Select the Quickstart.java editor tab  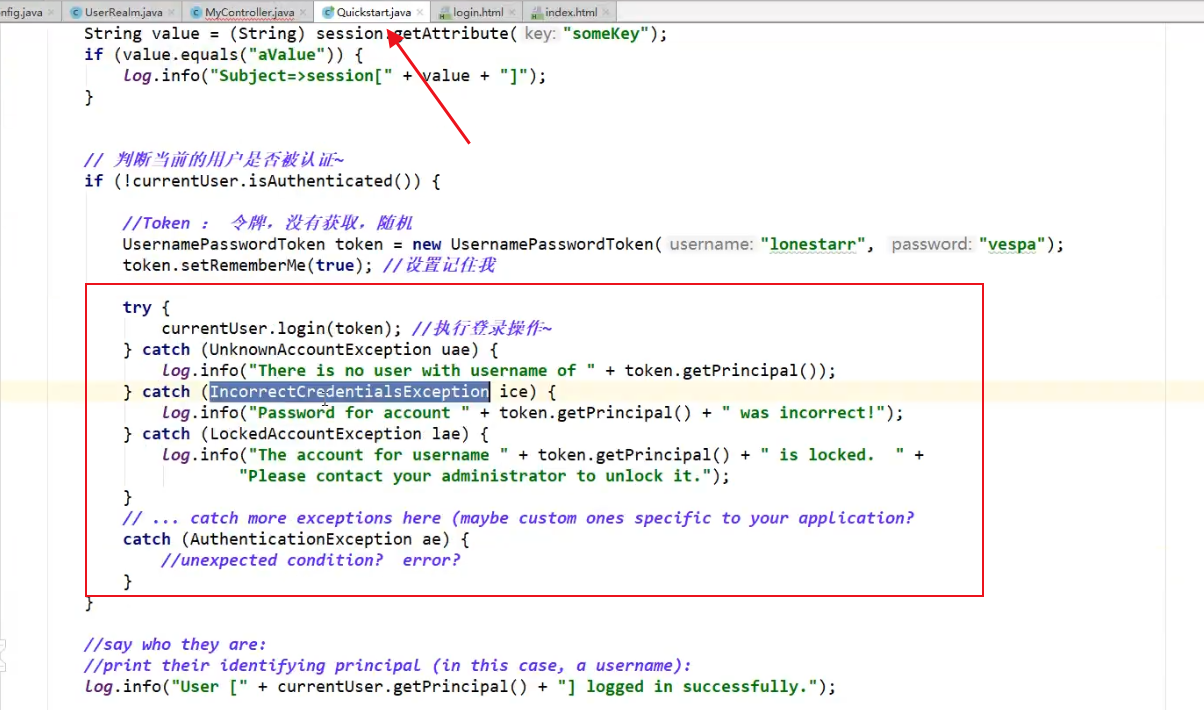pos(373,12)
